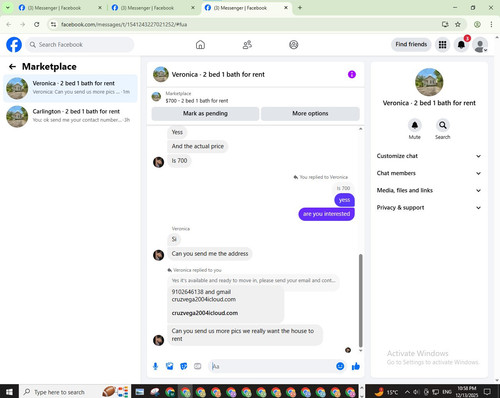
Task: Open the Chrome three-dot menu
Action: [x=491, y=24]
